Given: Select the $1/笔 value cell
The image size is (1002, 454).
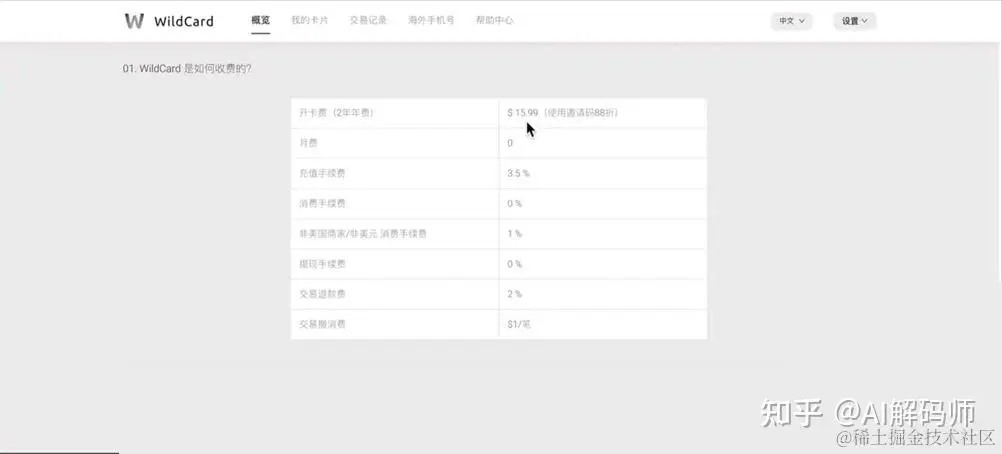Looking at the screenshot, I should click(x=603, y=324).
